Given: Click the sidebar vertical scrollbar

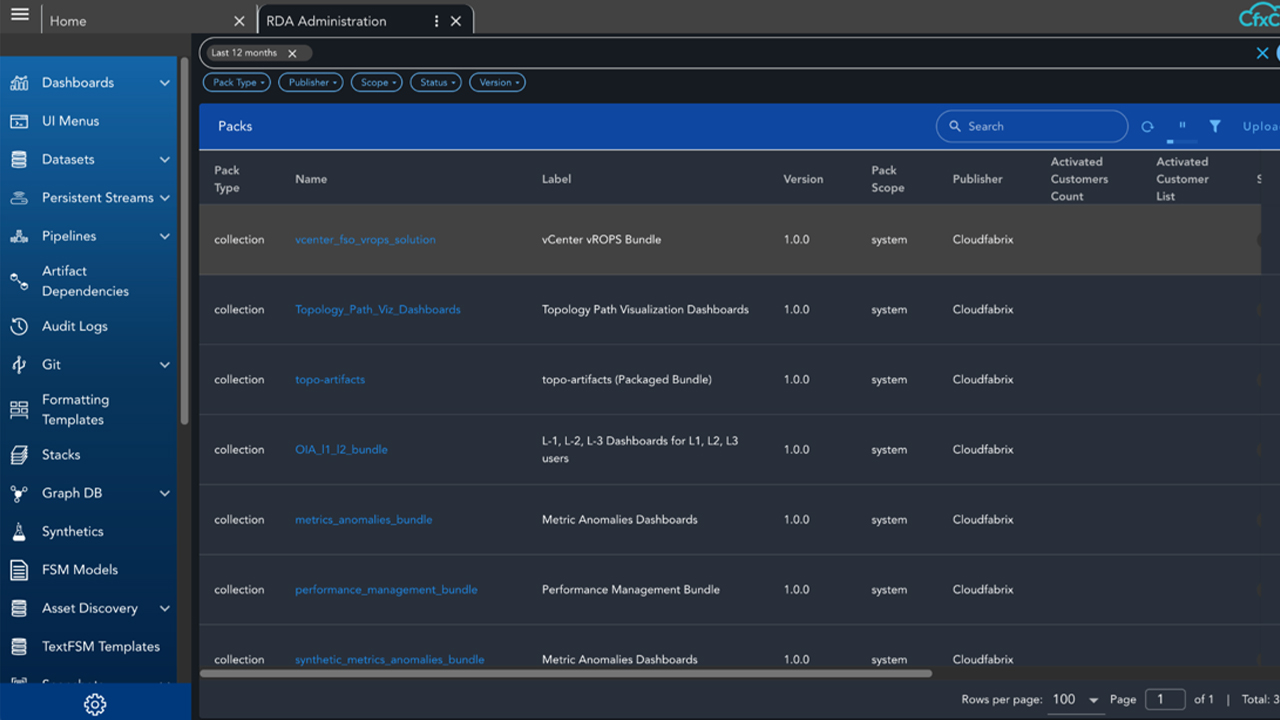Looking at the screenshot, I should point(184,240).
